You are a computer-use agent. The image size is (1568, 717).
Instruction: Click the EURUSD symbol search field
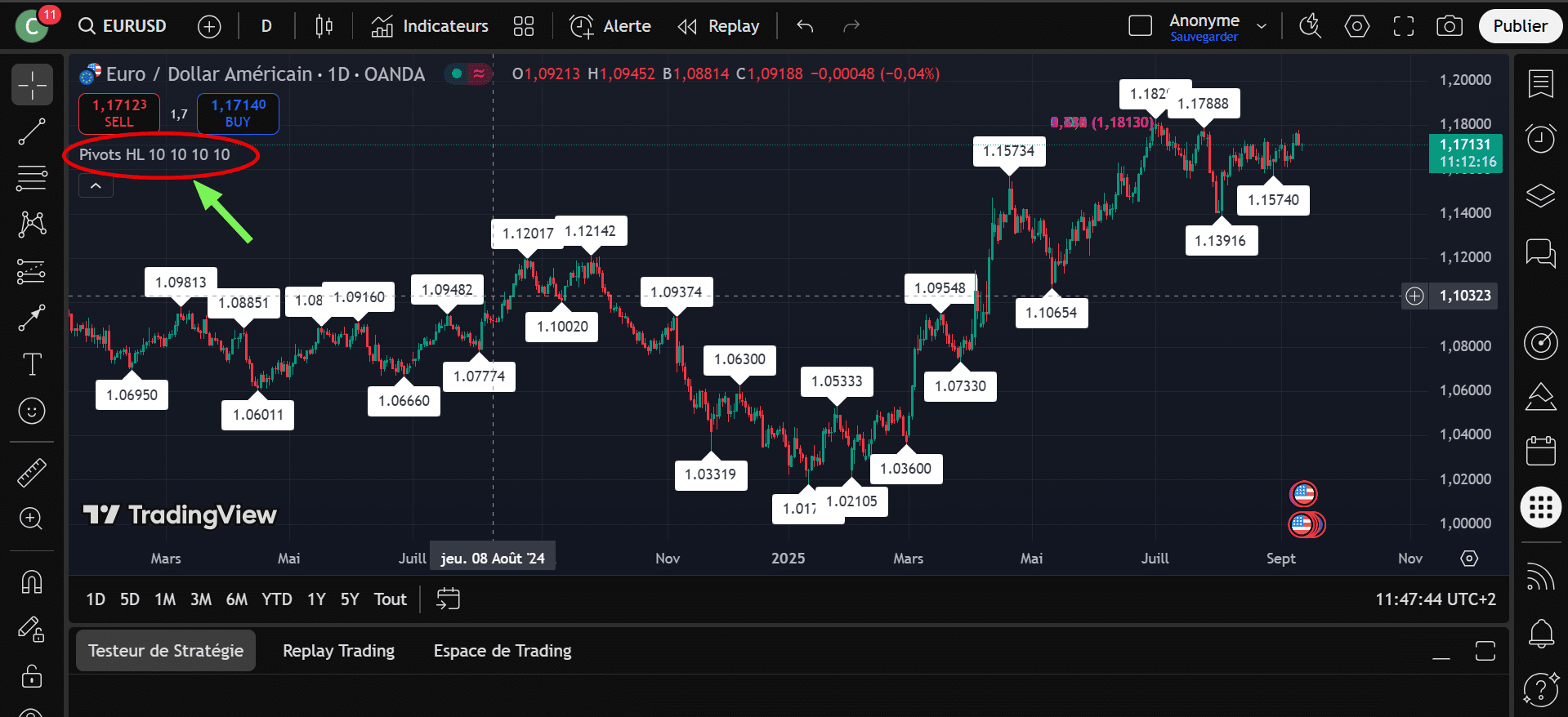point(123,26)
